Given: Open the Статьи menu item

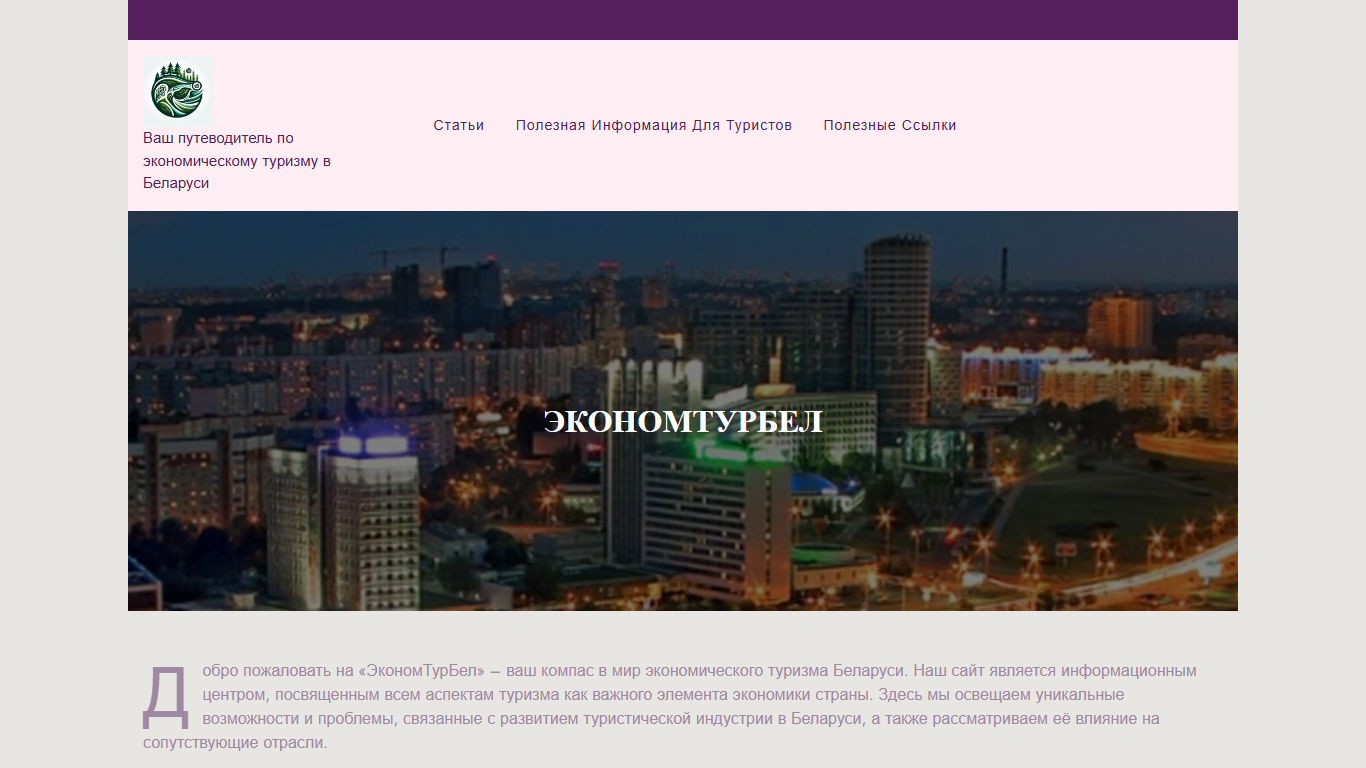Looking at the screenshot, I should coord(459,125).
